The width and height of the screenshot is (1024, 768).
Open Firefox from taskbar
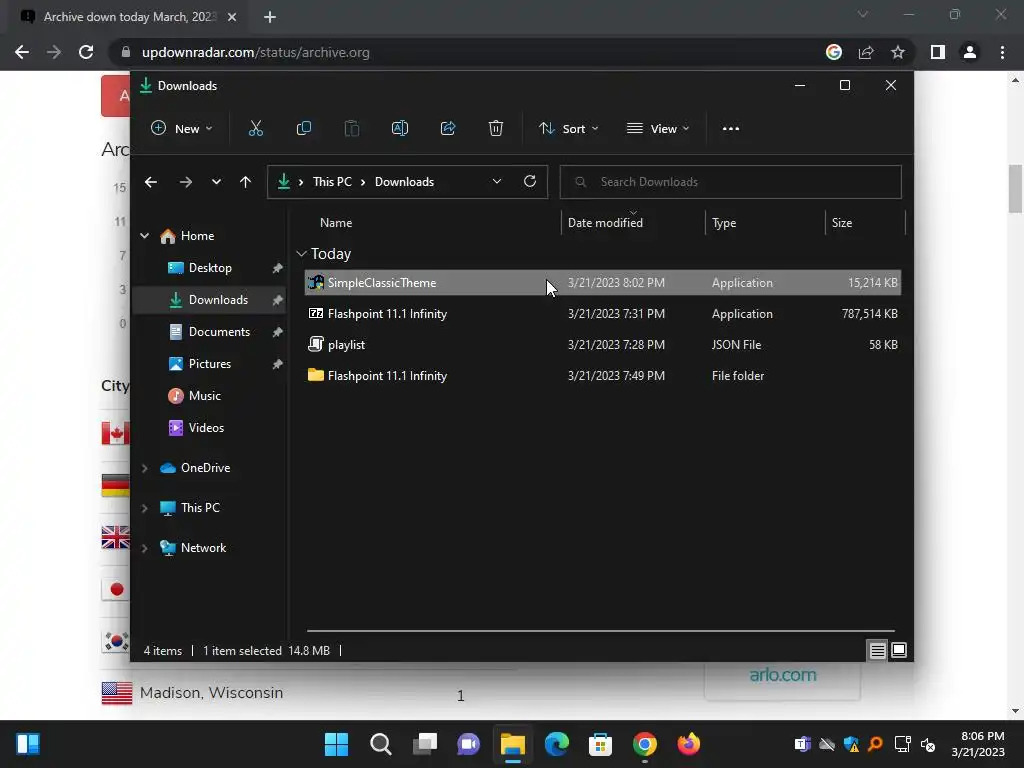(x=688, y=744)
